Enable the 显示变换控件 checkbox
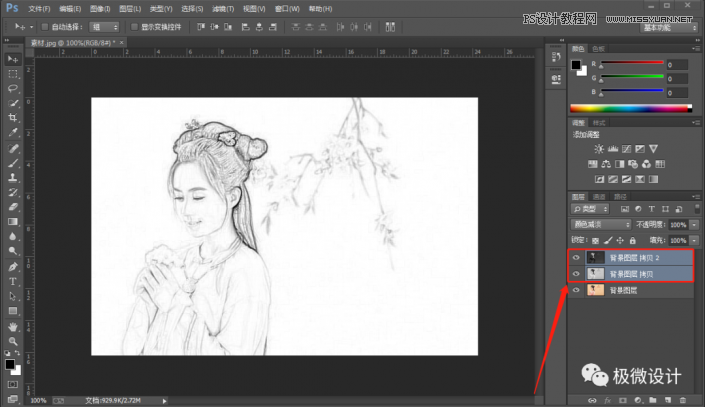 pyautogui.click(x=136, y=26)
